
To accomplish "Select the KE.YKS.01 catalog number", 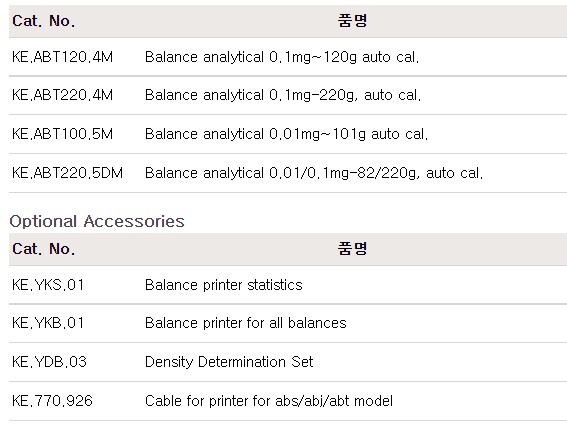I will [48, 285].
